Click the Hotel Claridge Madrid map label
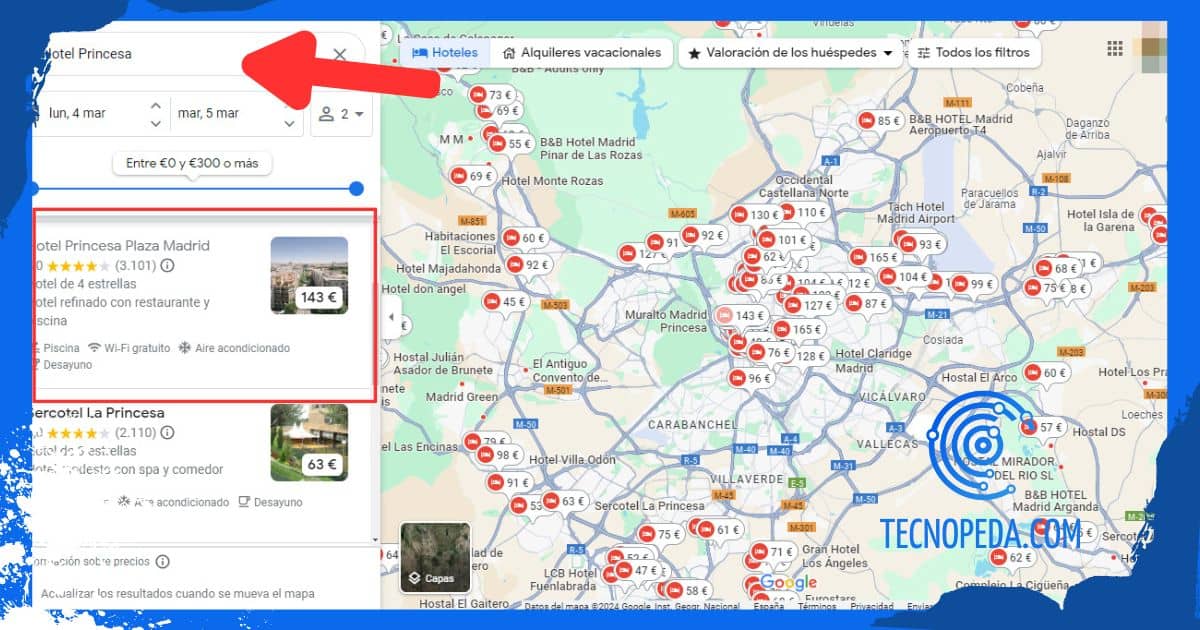 tap(874, 361)
